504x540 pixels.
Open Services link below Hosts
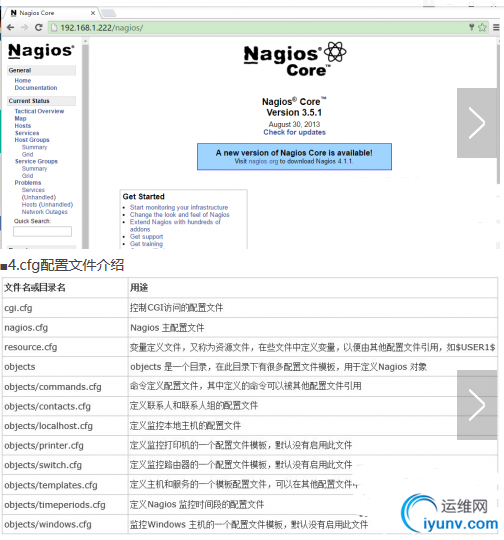[x=27, y=133]
